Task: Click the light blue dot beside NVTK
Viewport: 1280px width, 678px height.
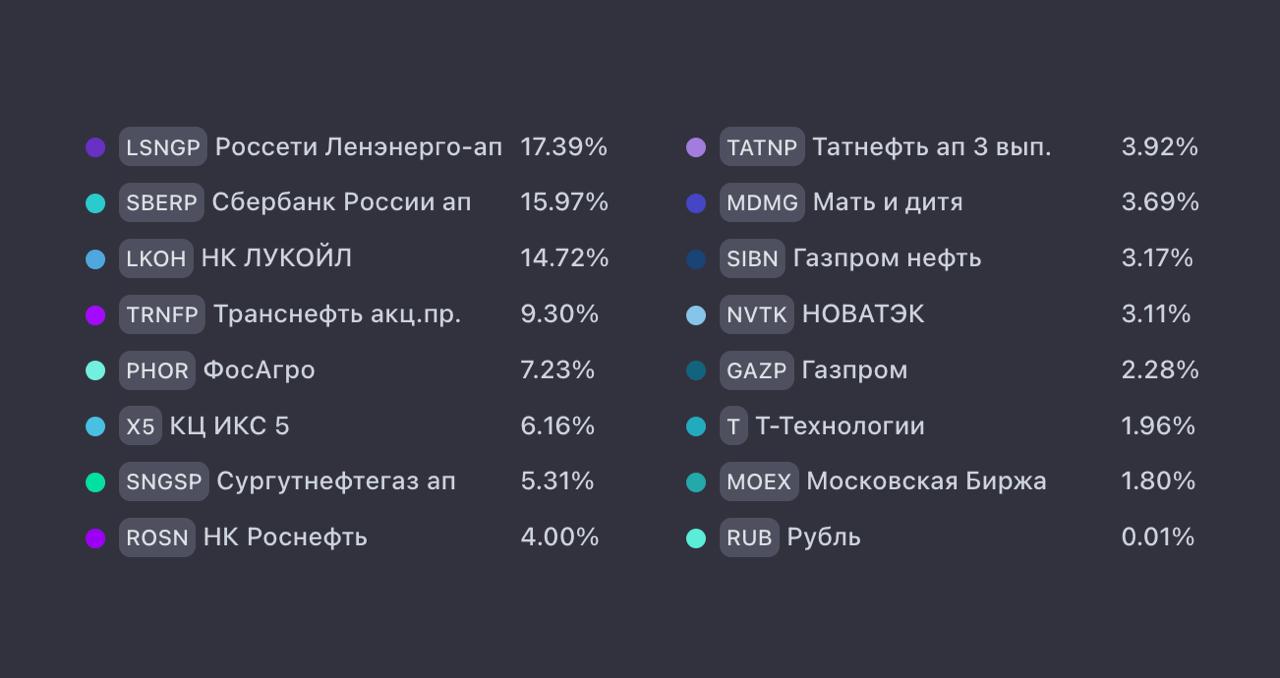Action: (x=696, y=315)
